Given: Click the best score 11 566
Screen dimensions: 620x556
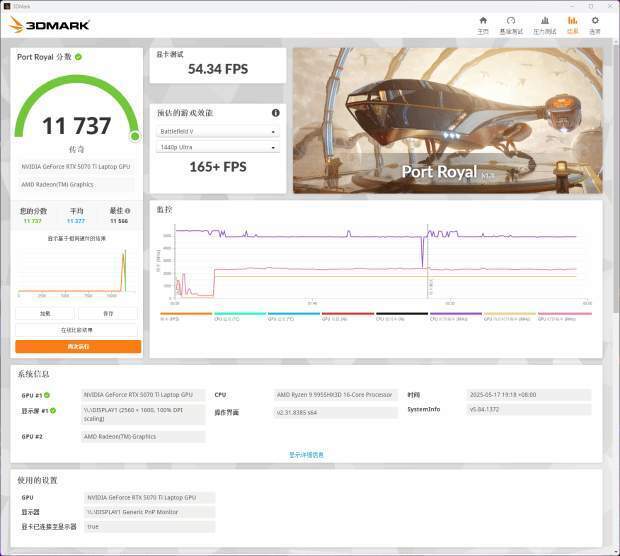Looking at the screenshot, I should click(119, 221).
